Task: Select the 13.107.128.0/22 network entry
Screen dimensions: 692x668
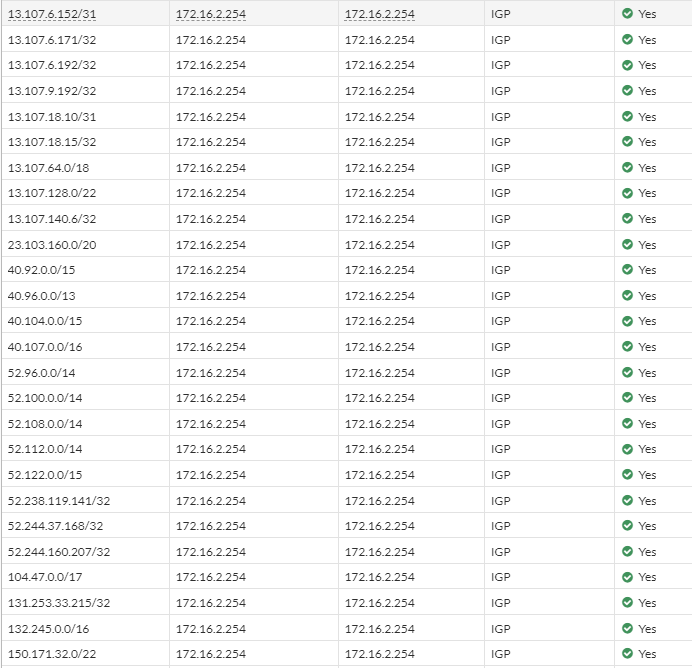Action: (x=52, y=193)
